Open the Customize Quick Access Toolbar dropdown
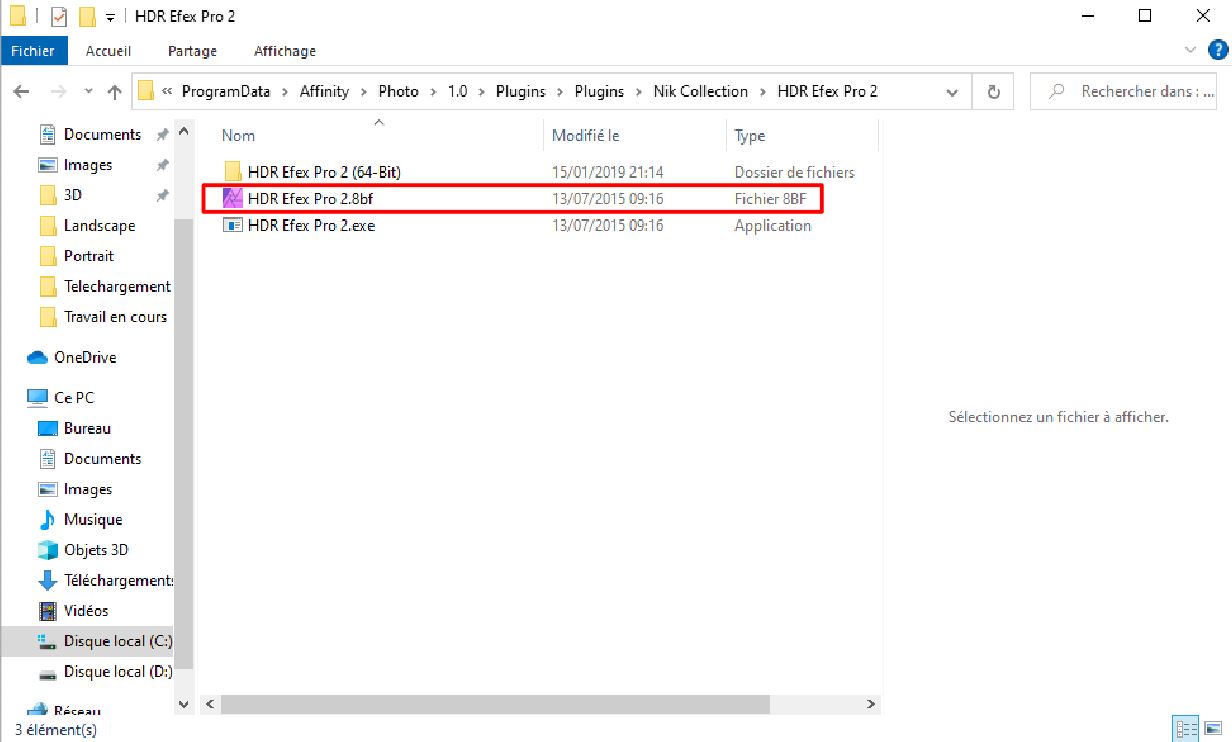This screenshot has height=742, width=1232. tap(110, 17)
